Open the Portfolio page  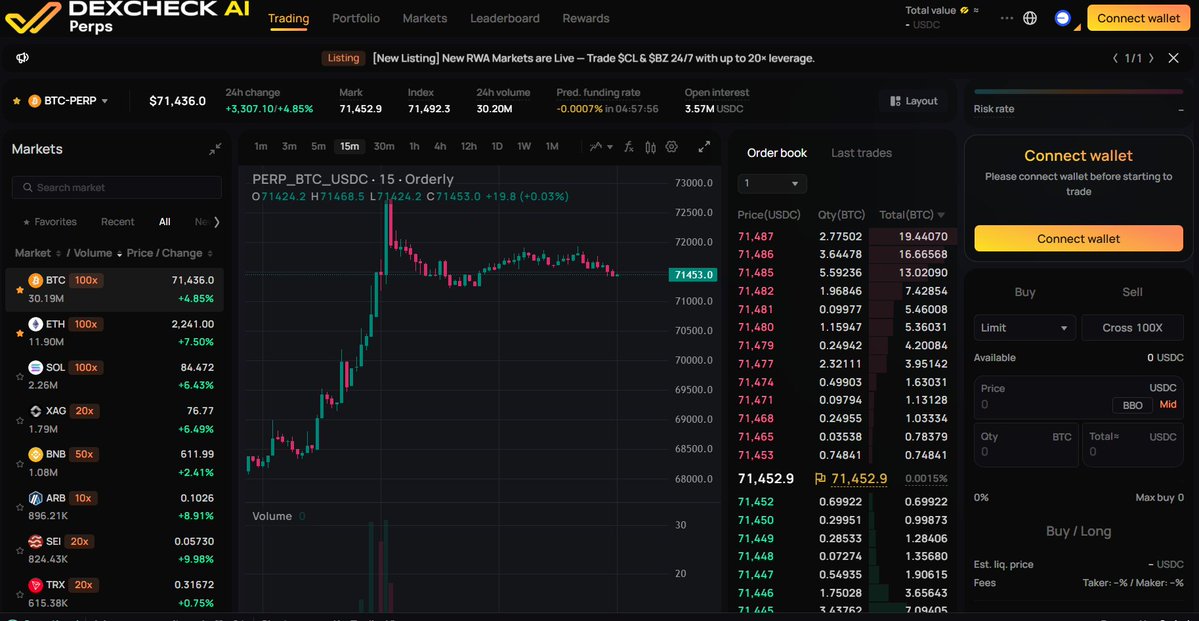356,18
